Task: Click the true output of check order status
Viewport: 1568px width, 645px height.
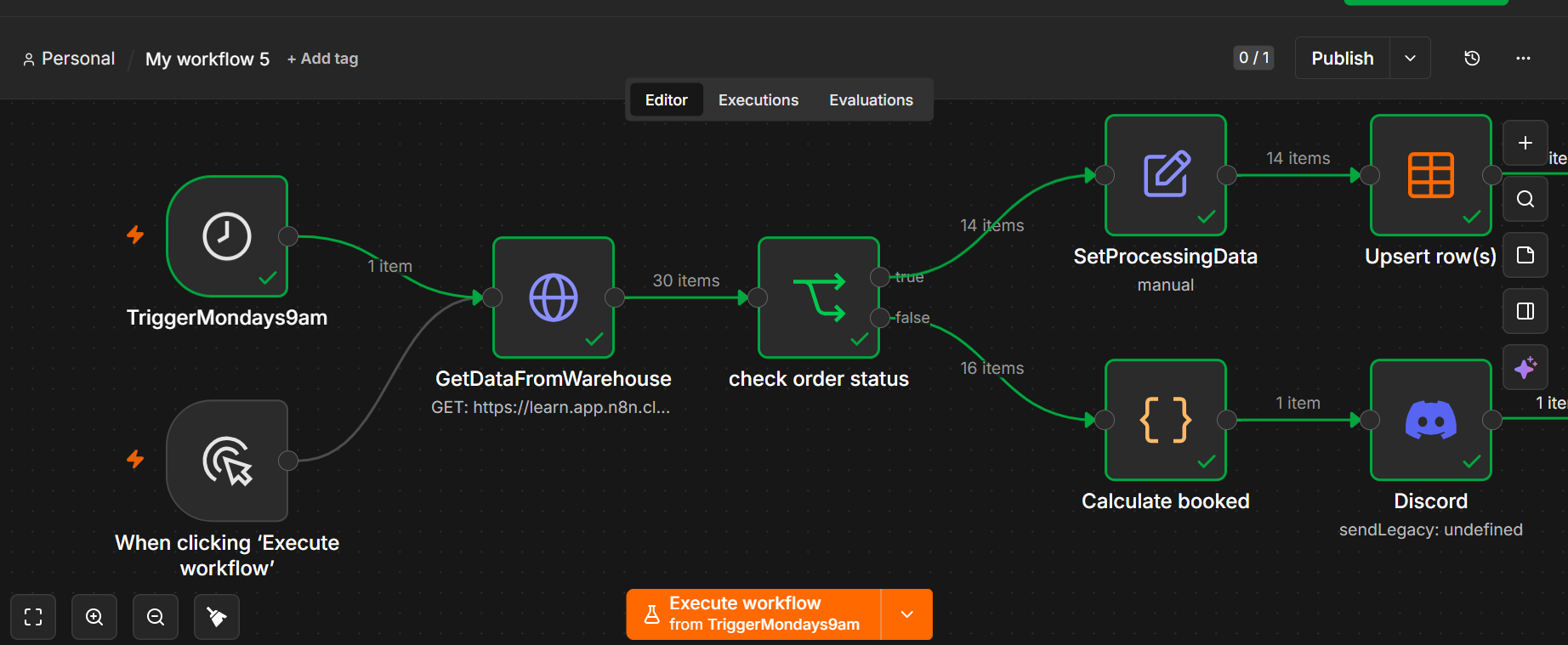Action: click(x=880, y=277)
